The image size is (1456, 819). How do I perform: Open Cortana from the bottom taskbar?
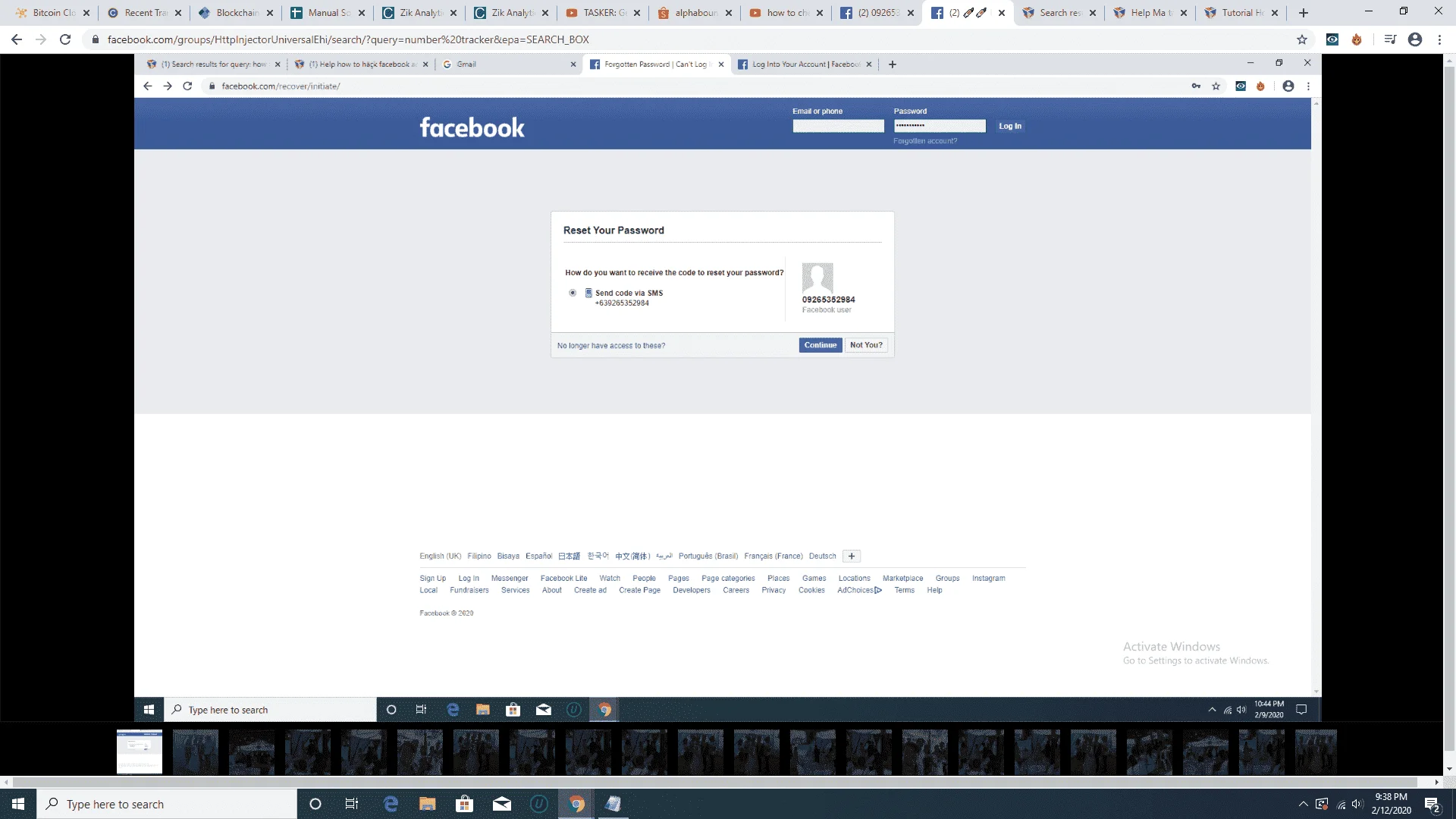(x=315, y=804)
